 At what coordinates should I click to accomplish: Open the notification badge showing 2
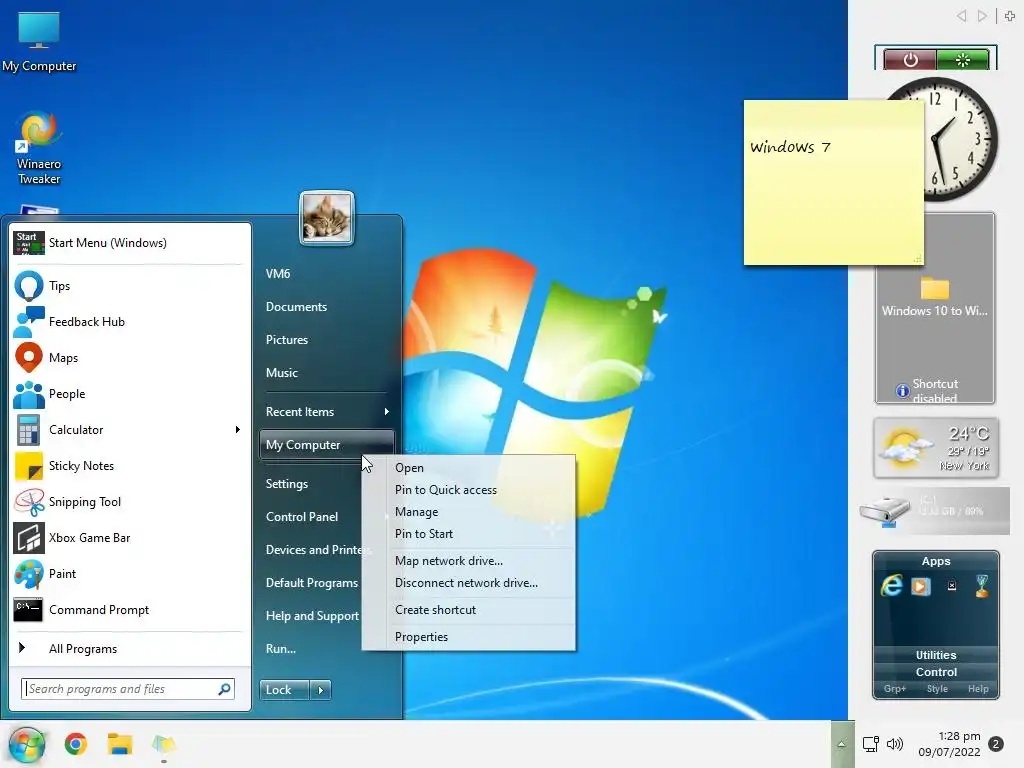point(996,744)
